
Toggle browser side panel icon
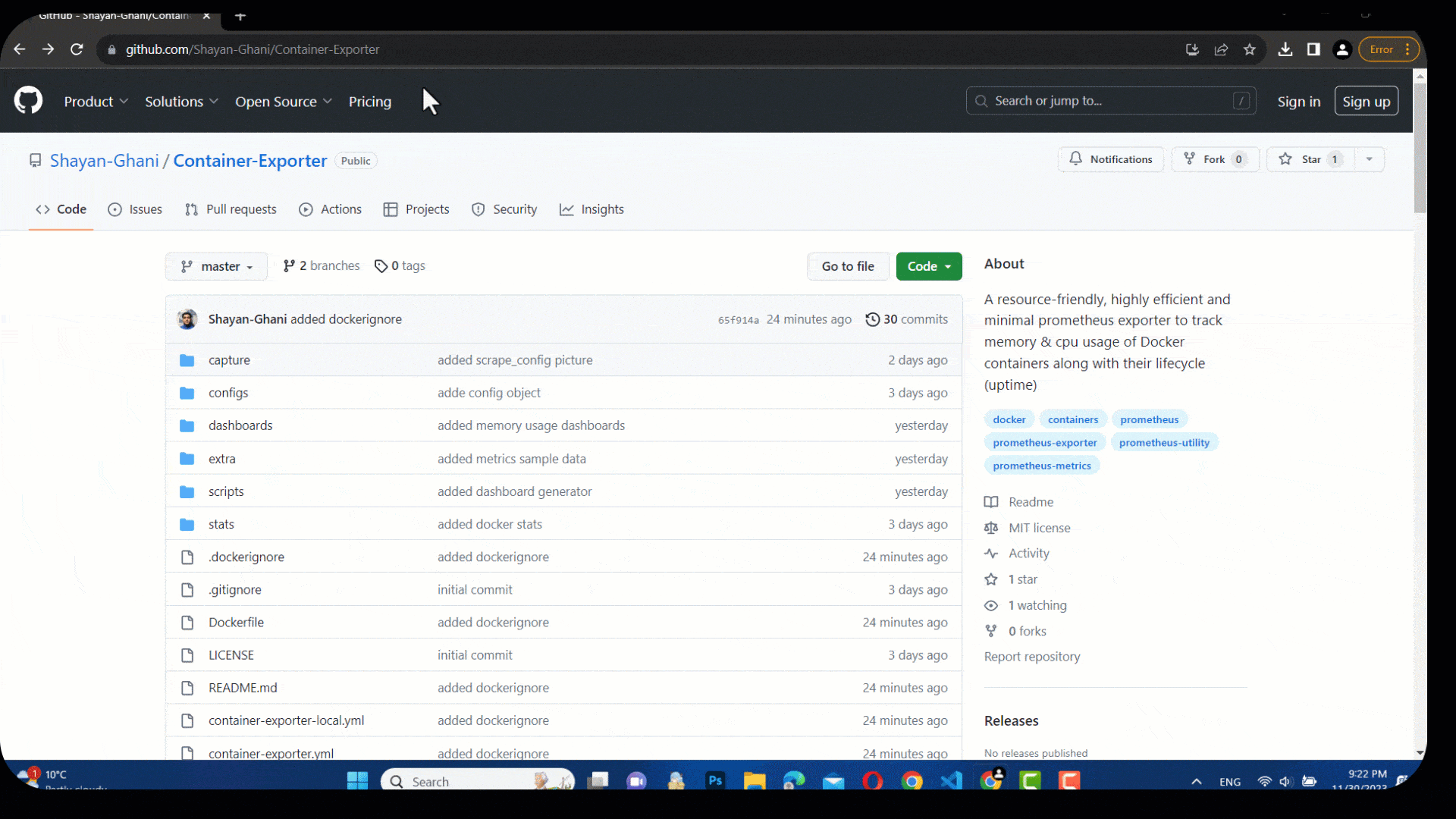tap(1313, 49)
